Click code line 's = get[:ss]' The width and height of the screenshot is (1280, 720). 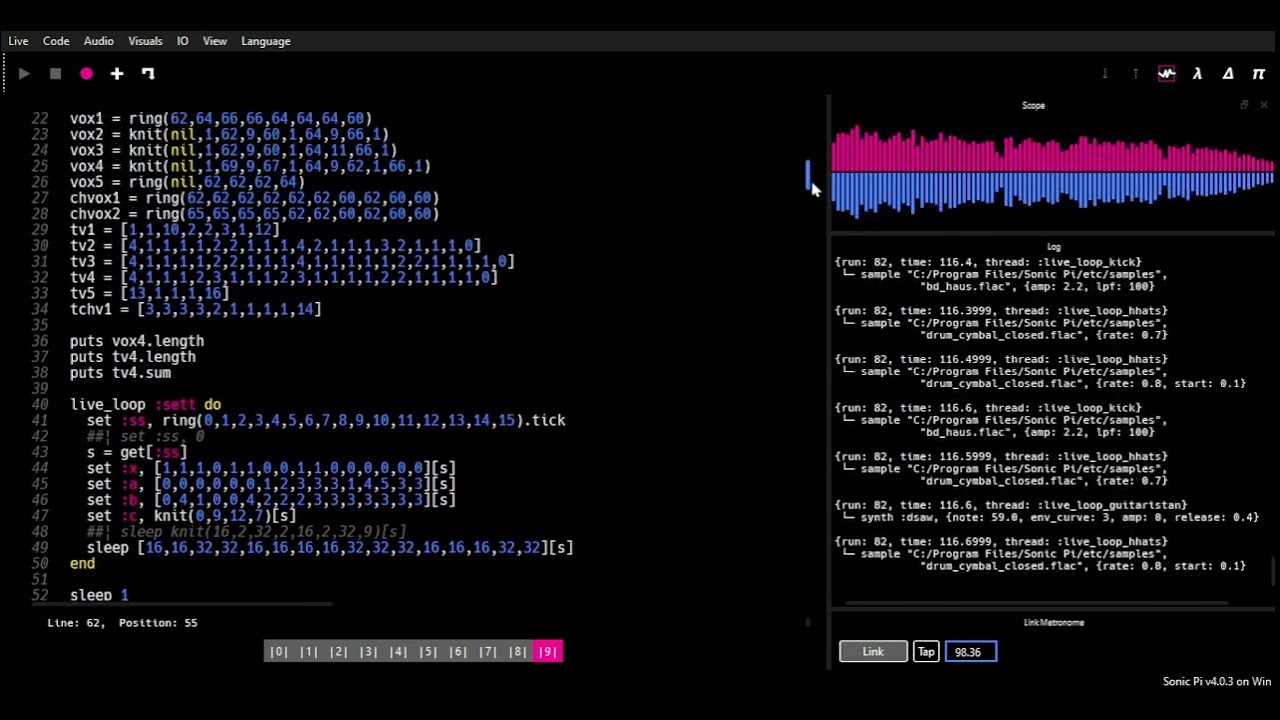(x=137, y=453)
